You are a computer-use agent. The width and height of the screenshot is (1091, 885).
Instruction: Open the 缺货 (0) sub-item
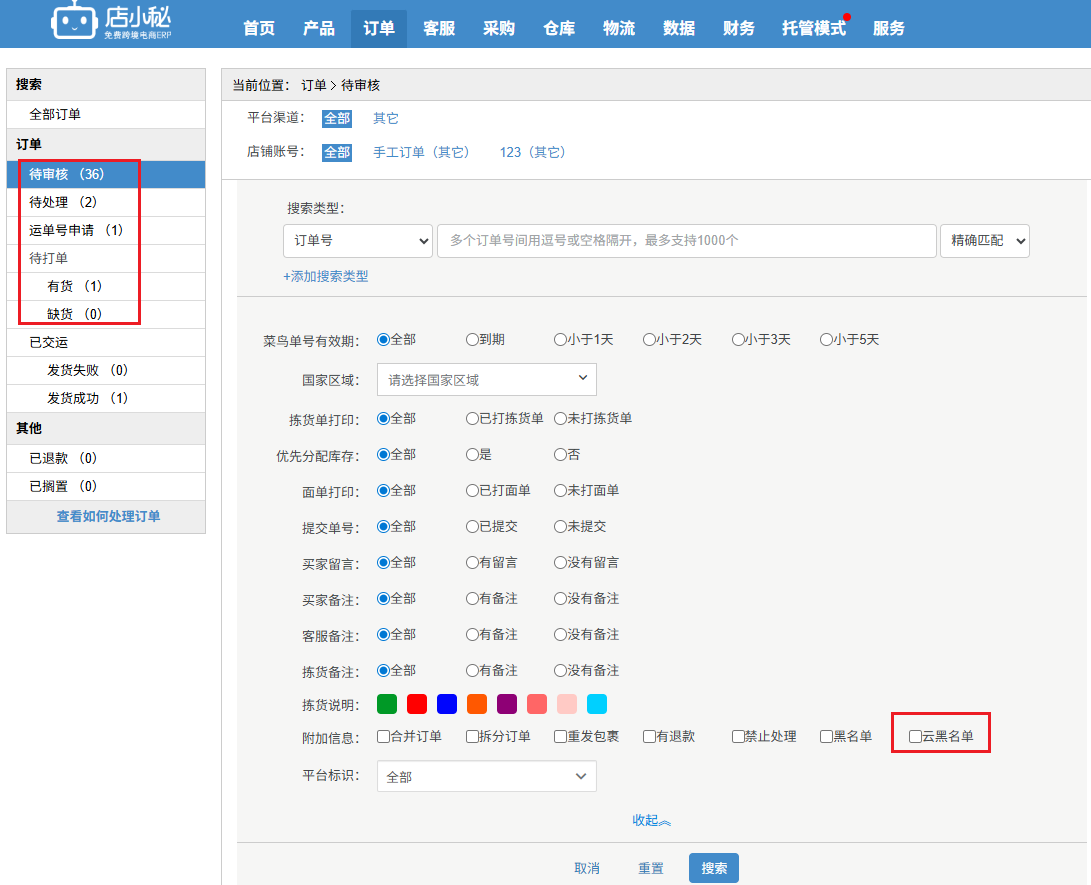pyautogui.click(x=106, y=314)
